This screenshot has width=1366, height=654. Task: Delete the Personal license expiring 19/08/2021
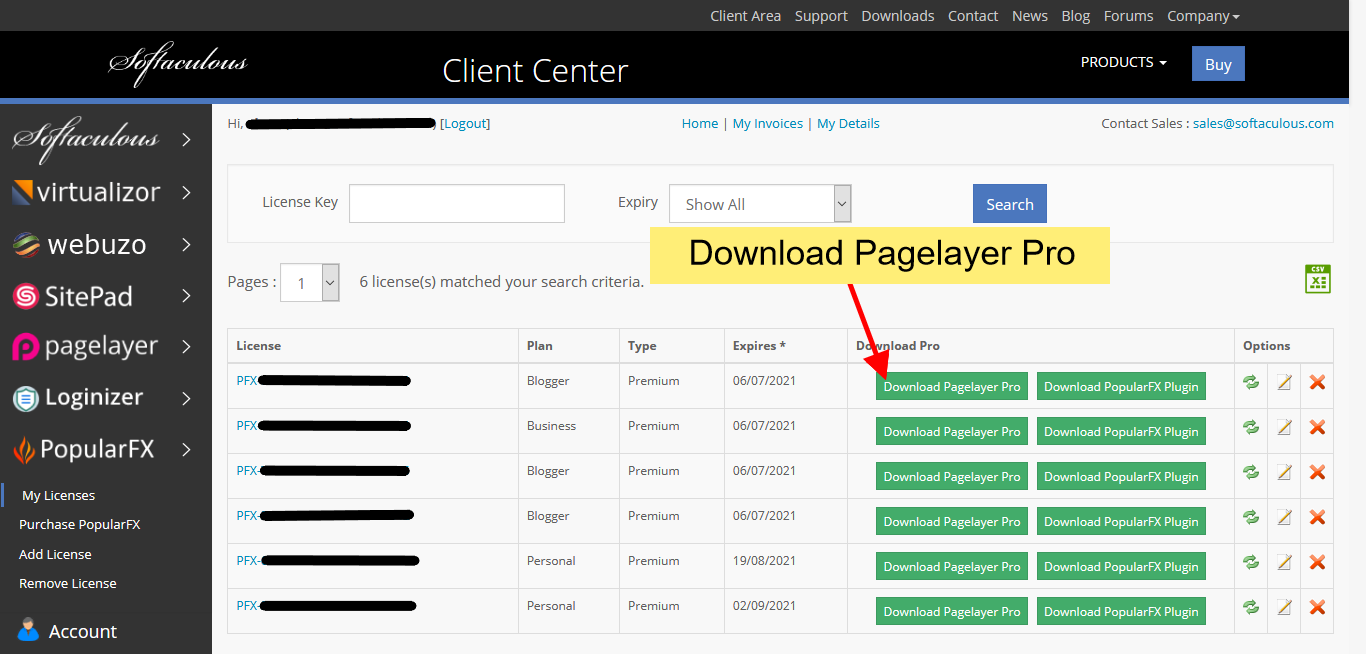click(1317, 562)
